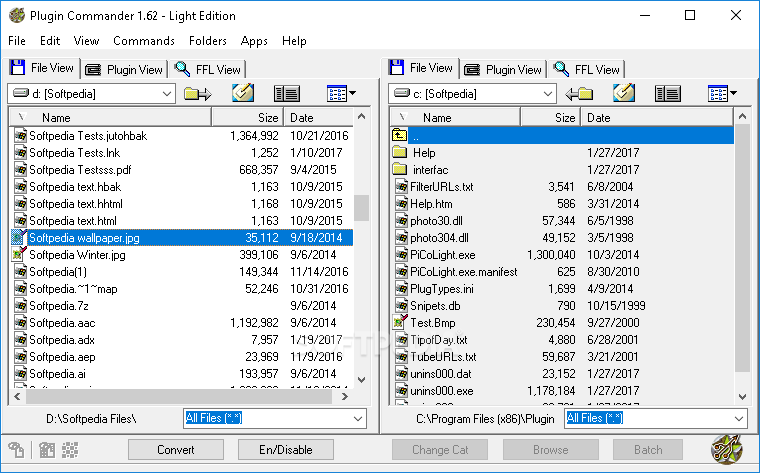Click the two-column layout icon in right pane

pyautogui.click(x=668, y=94)
